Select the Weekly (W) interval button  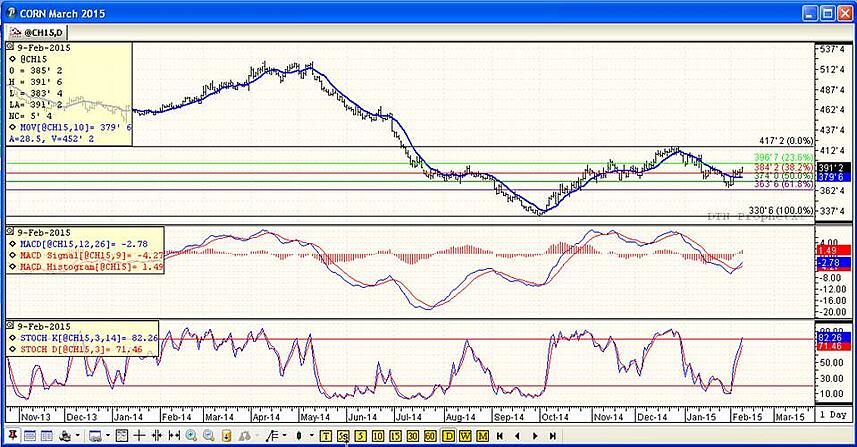coord(465,436)
